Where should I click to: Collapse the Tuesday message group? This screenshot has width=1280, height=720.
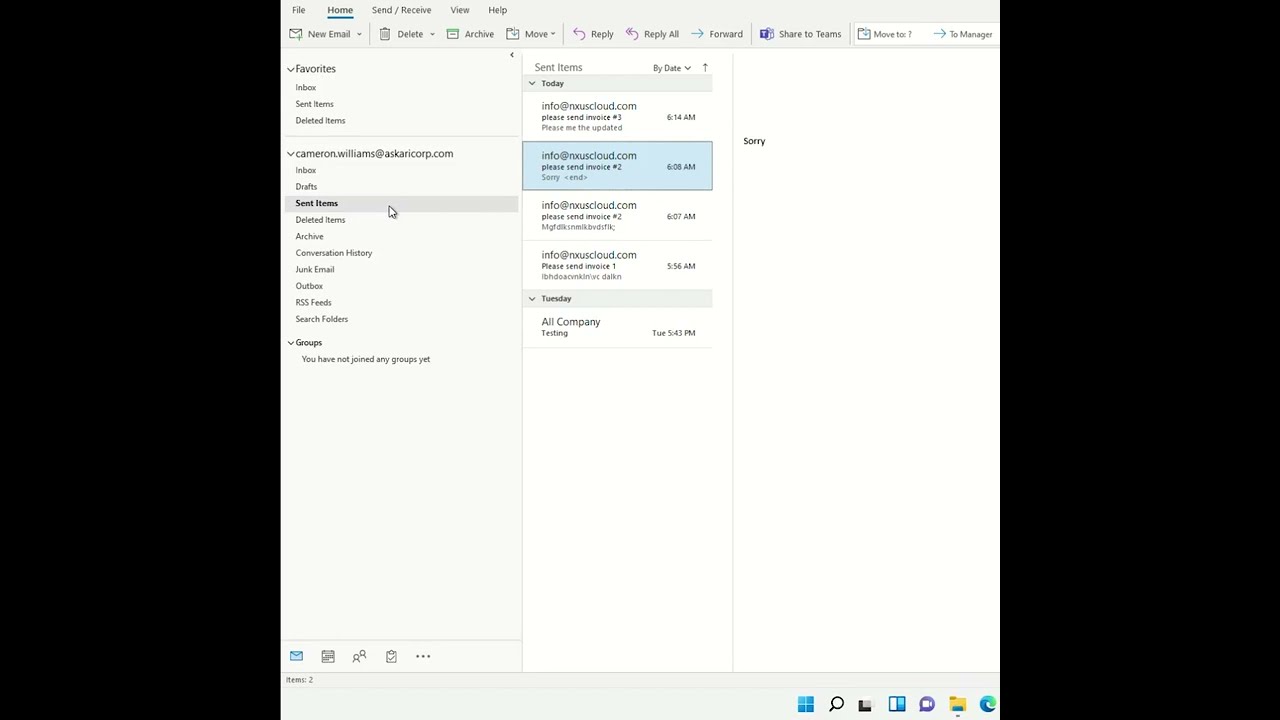532,299
